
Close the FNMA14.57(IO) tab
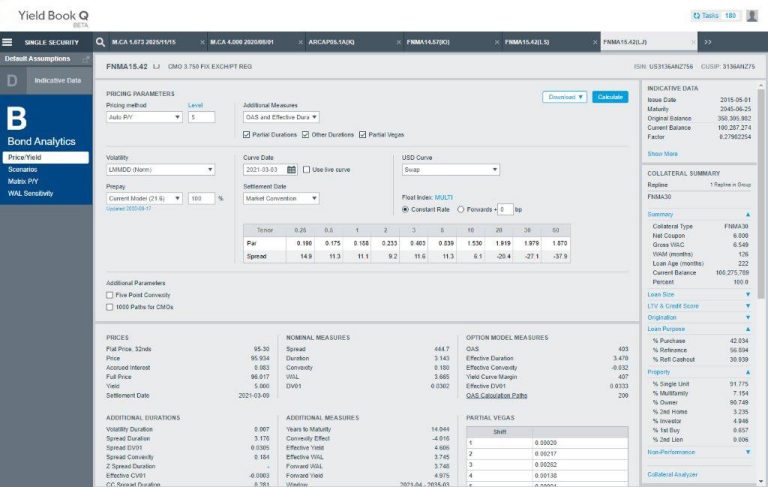(x=497, y=43)
